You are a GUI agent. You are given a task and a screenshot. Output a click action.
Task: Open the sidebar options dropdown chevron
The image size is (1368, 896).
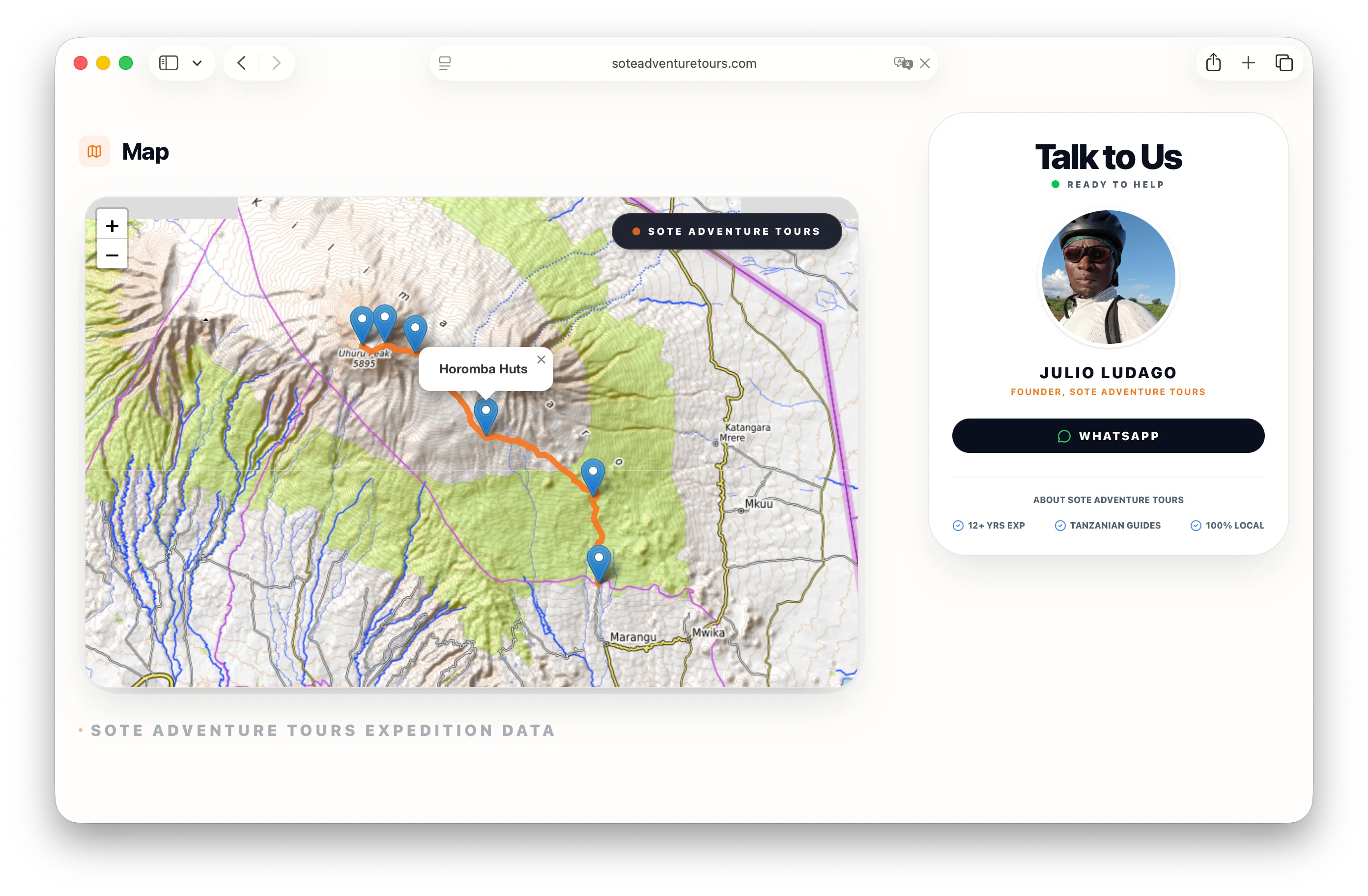197,63
